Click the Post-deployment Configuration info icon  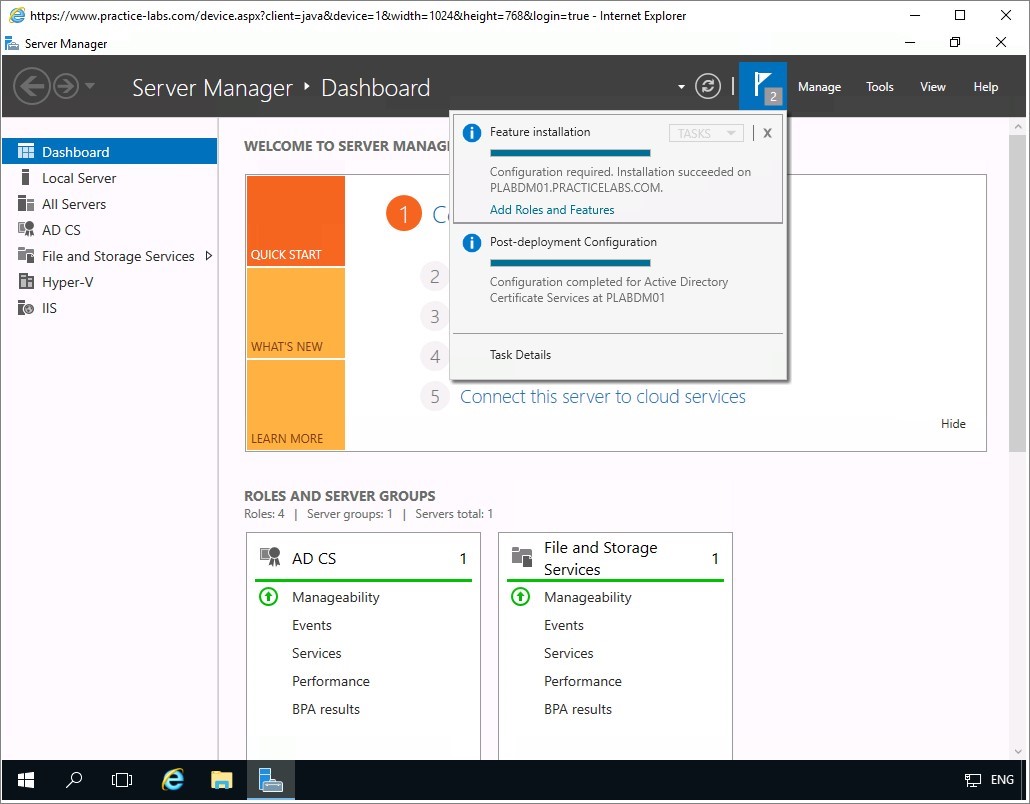pyautogui.click(x=472, y=243)
